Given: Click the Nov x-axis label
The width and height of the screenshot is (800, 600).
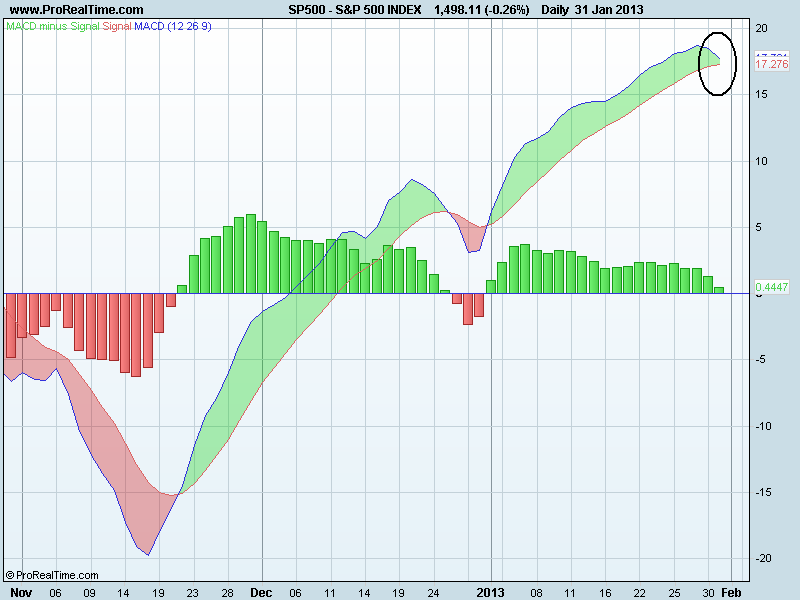Looking at the screenshot, I should [x=21, y=592].
